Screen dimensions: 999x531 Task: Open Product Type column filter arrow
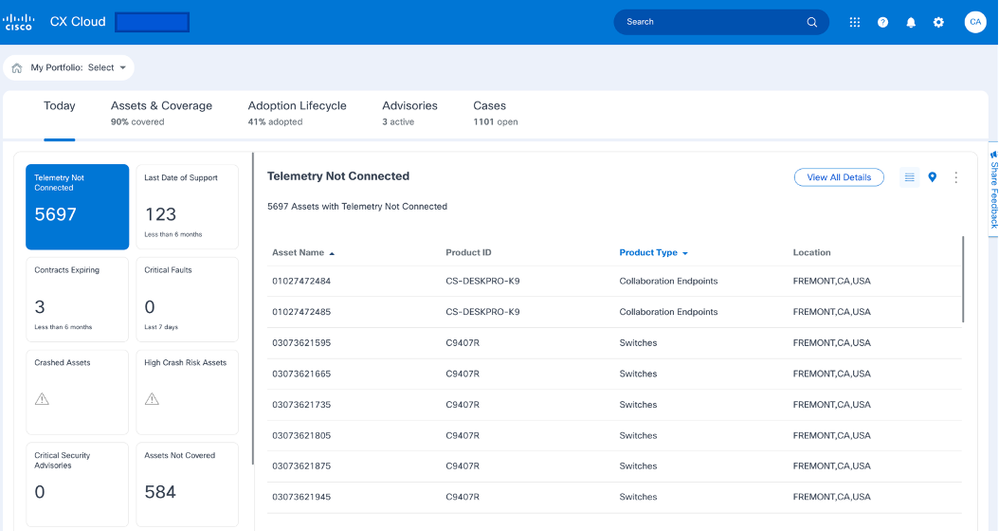tap(685, 254)
